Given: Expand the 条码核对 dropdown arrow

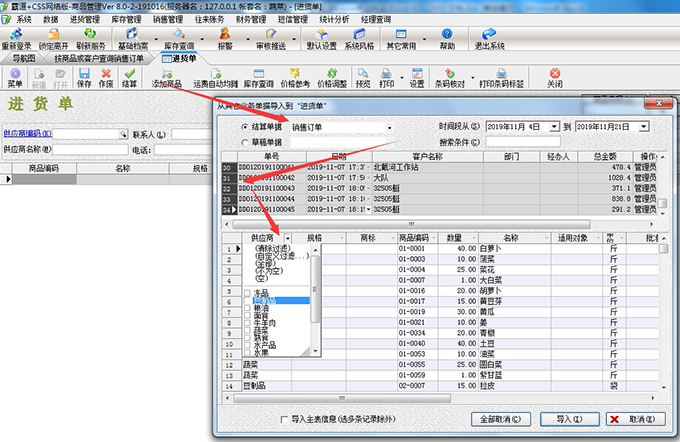Looking at the screenshot, I should [473, 78].
